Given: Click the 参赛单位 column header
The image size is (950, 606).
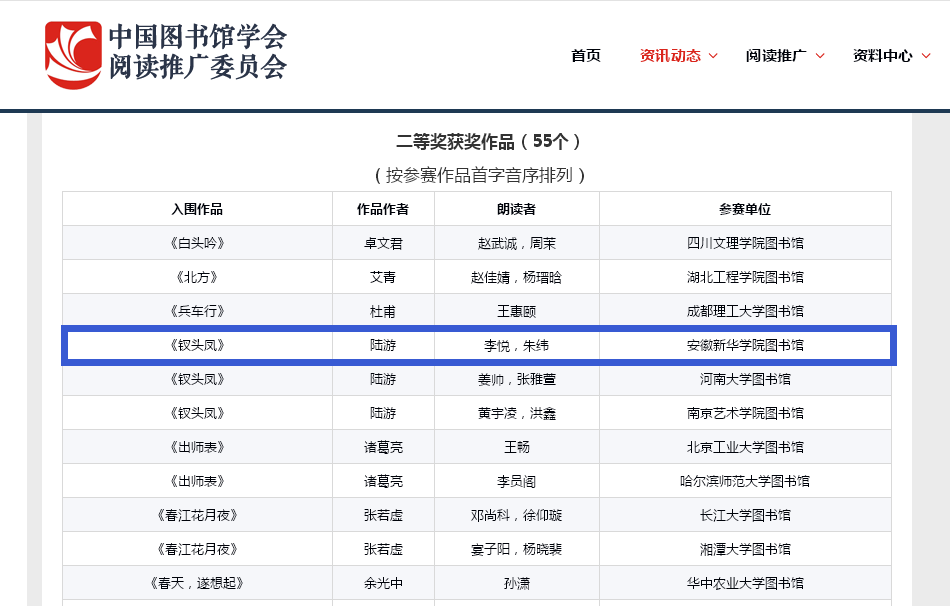Looking at the screenshot, I should [745, 209].
